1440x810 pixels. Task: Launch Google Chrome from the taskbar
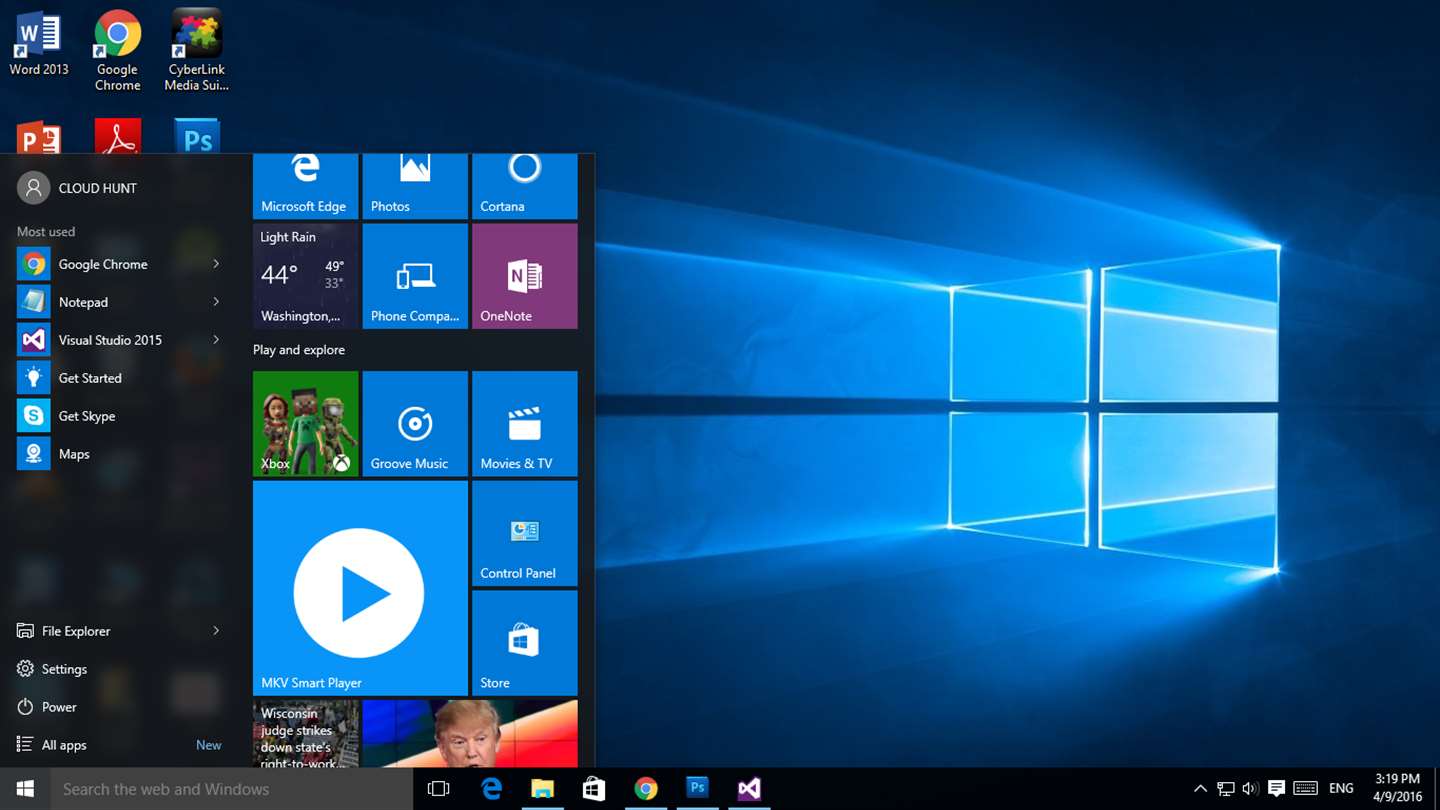(x=646, y=789)
